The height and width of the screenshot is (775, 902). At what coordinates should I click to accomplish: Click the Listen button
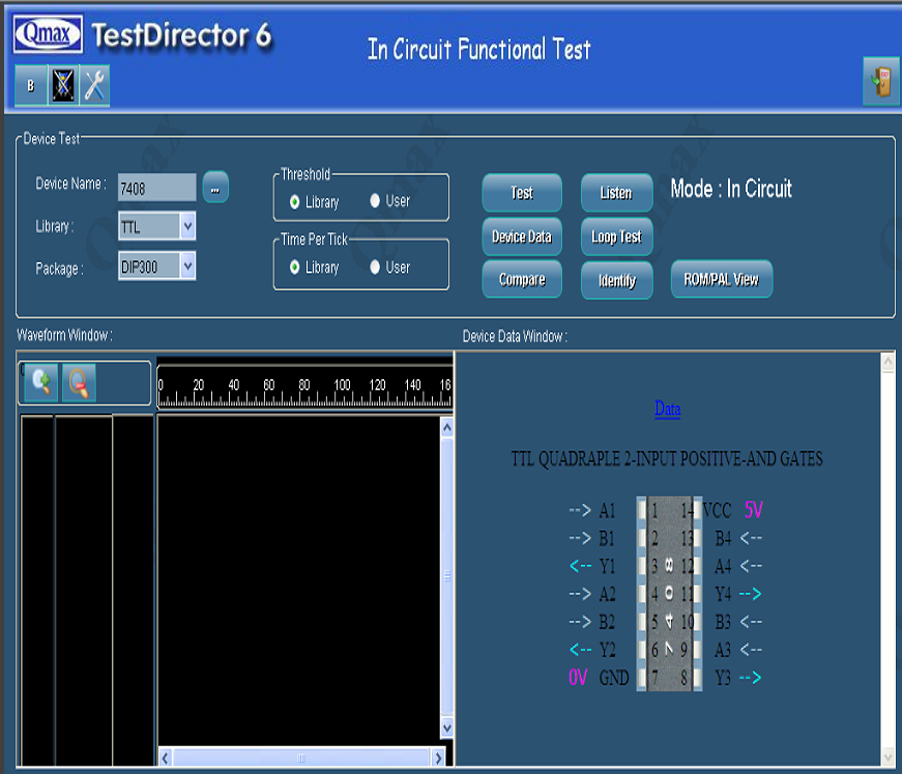617,193
